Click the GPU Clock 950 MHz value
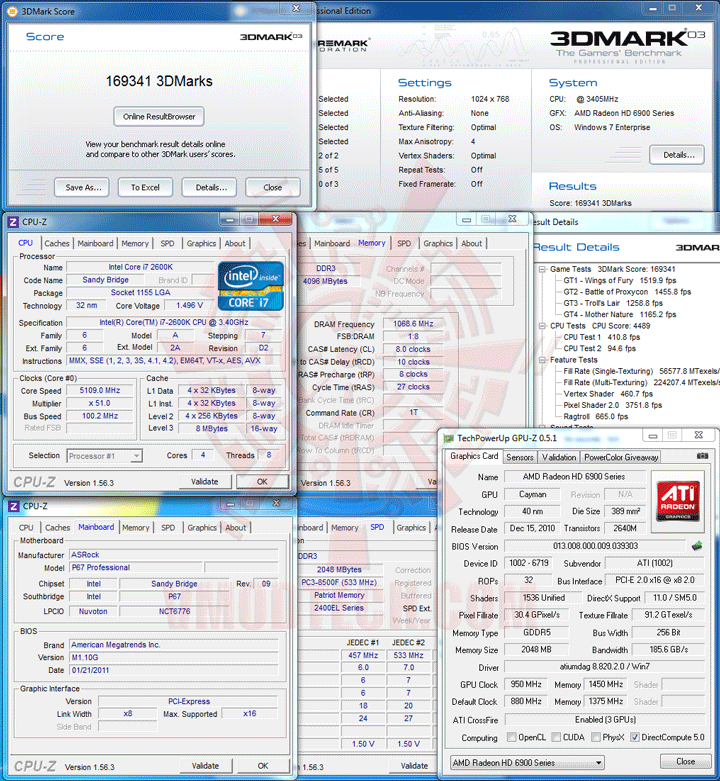 coord(526,684)
